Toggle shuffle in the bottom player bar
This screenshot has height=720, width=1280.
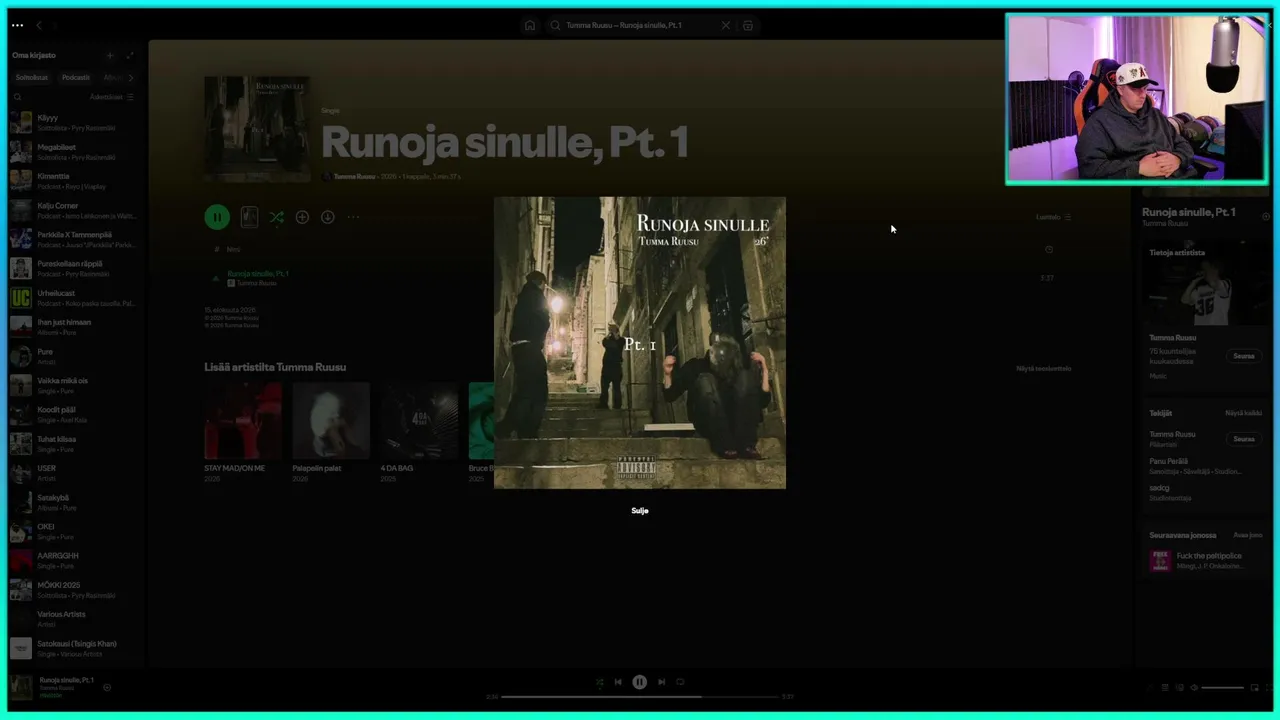click(x=599, y=682)
